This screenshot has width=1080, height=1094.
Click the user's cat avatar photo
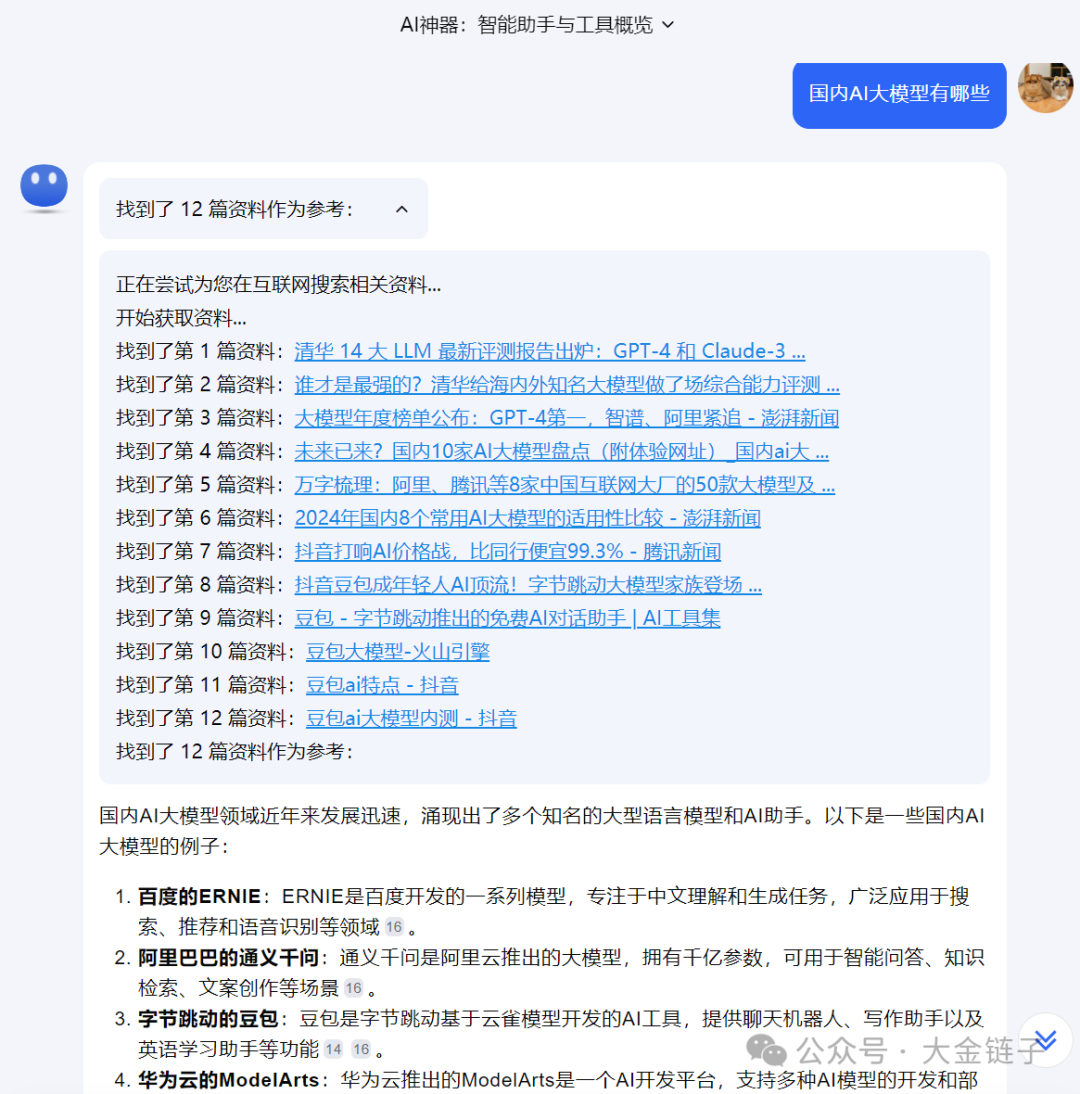click(x=1045, y=87)
